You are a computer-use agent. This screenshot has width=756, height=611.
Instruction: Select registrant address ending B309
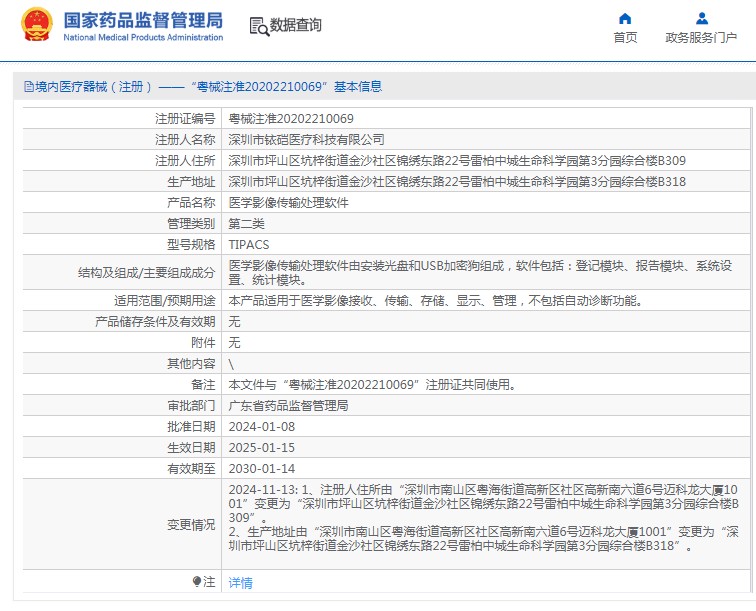tap(457, 161)
